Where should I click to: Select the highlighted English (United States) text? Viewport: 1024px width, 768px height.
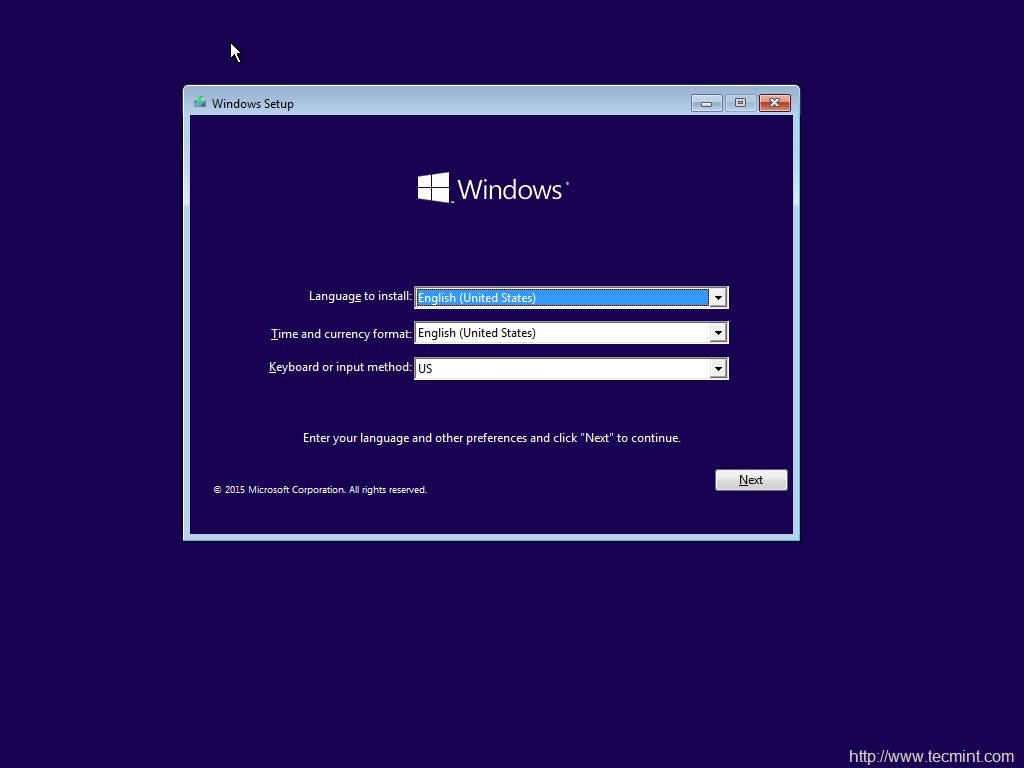pyautogui.click(x=477, y=297)
